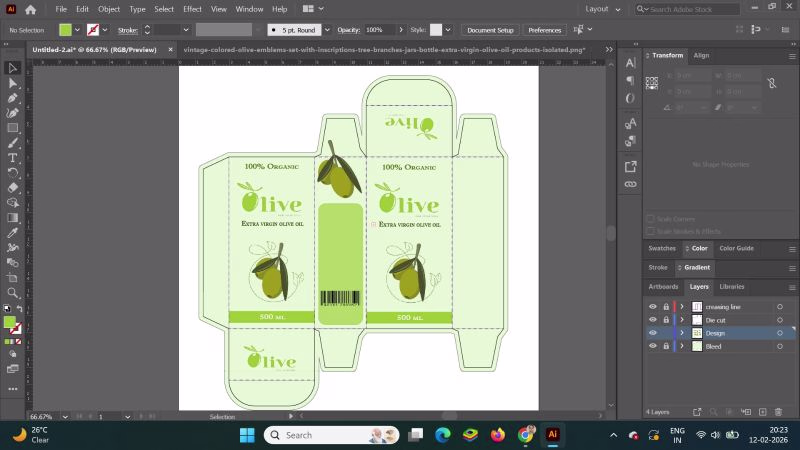This screenshot has height=450, width=800.
Task: Open the Effect menu
Action: (x=192, y=9)
